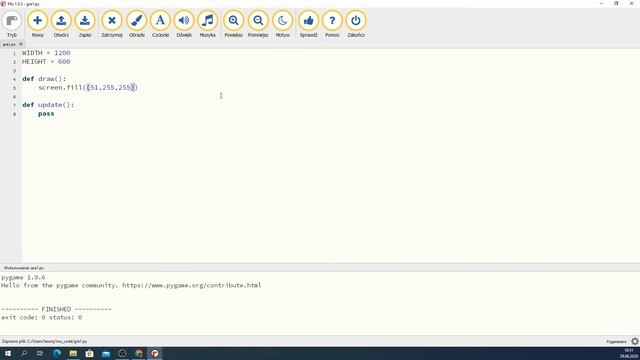The image size is (640, 360).
Task: Click the exit code status line
Action: click(41, 318)
